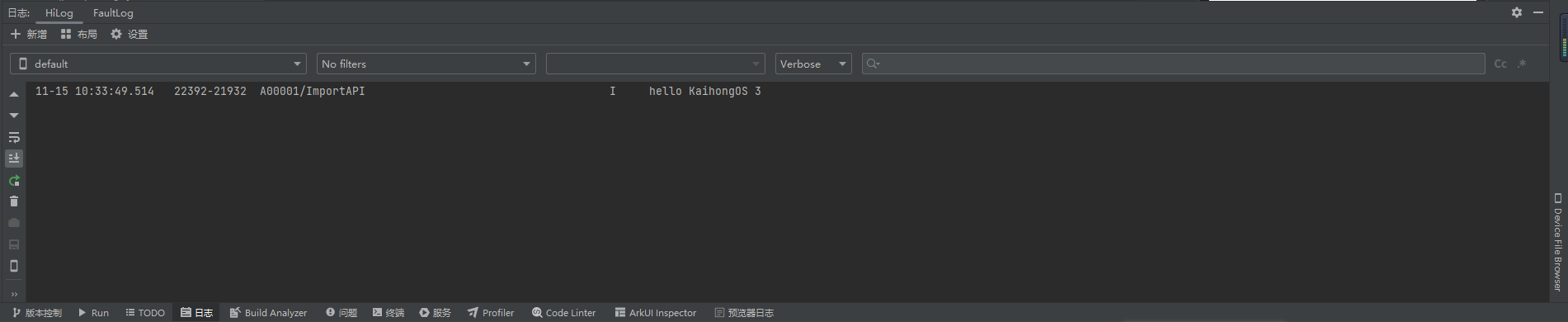Click the 新增 add button
Screen dimensions: 1568x322
point(29,35)
